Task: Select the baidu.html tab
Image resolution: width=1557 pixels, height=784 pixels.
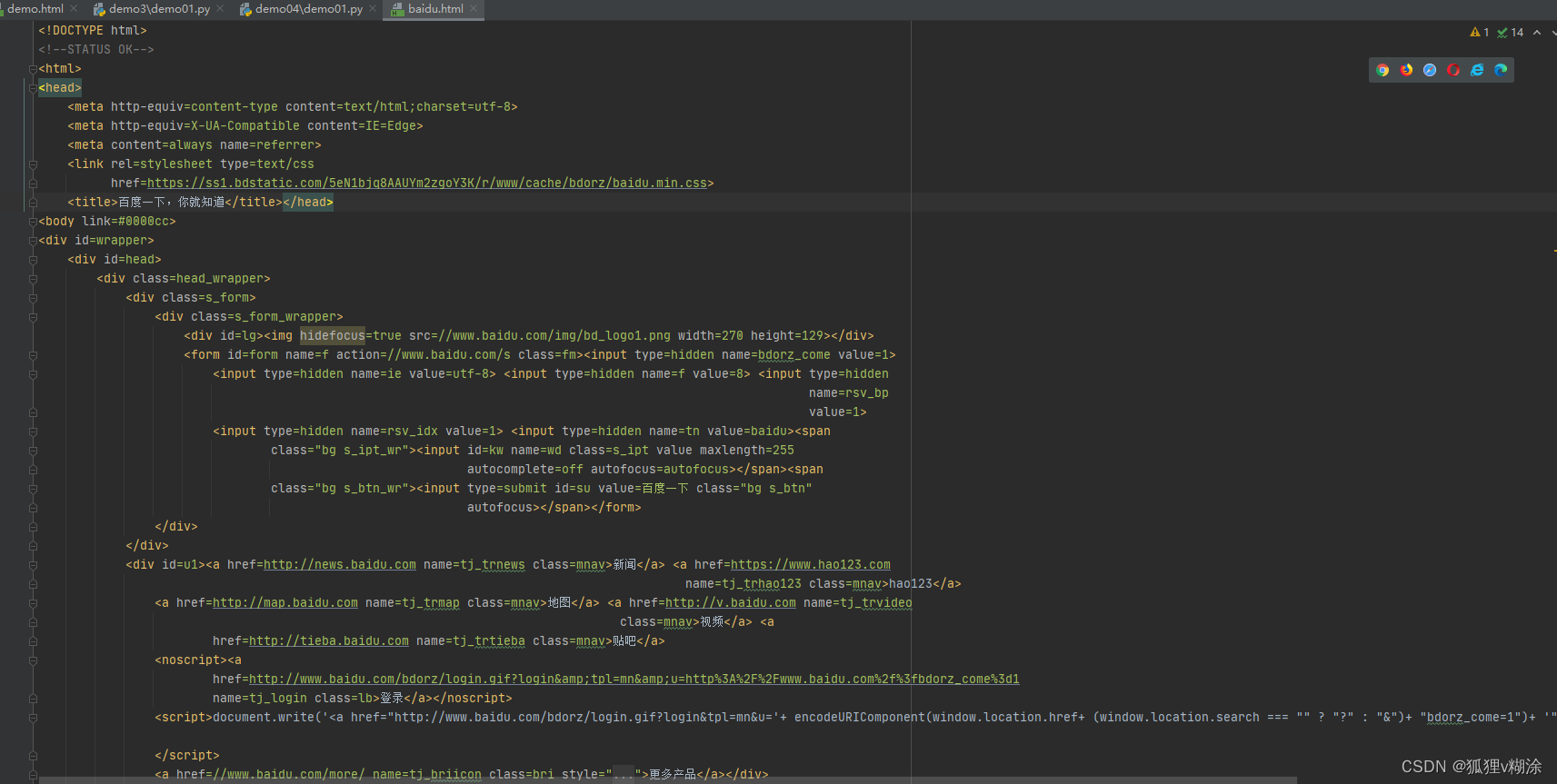Action: point(435,8)
